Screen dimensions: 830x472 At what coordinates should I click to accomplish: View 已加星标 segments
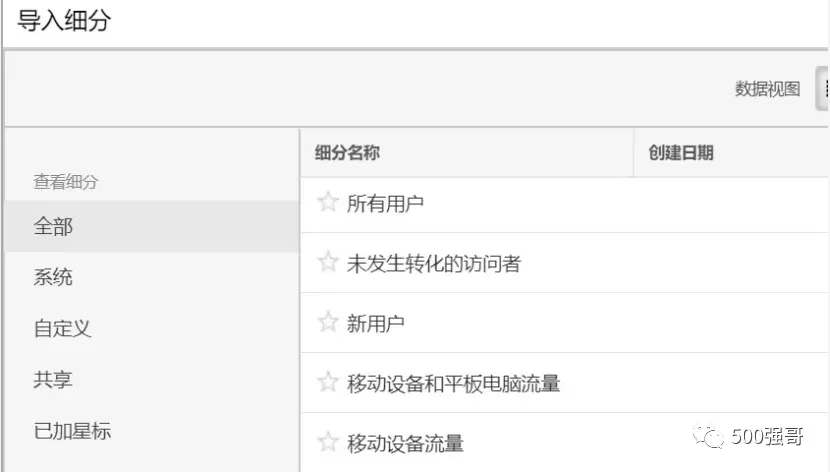pyautogui.click(x=72, y=431)
